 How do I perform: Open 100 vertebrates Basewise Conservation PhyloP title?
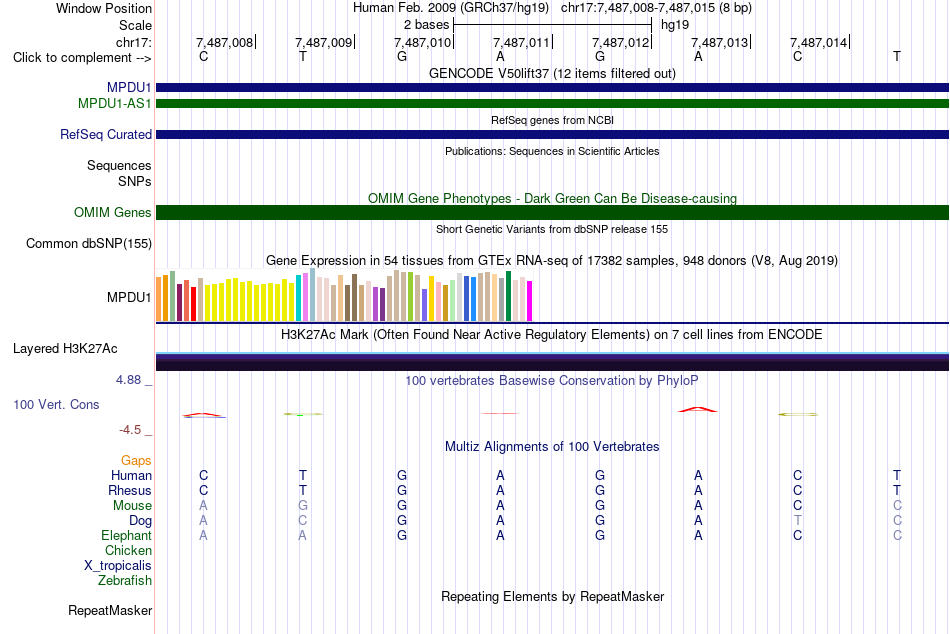point(552,381)
